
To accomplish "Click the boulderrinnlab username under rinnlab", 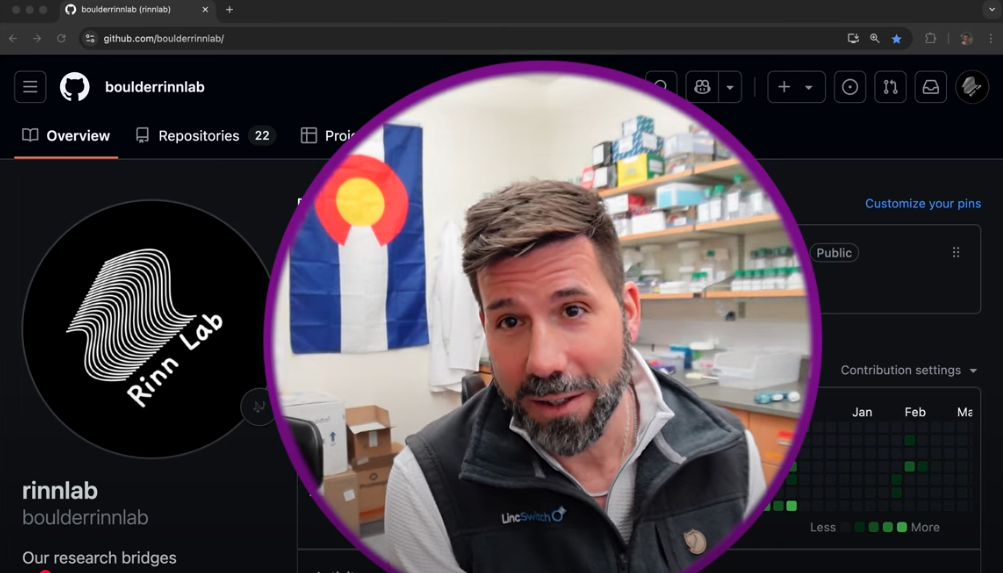I will (x=85, y=517).
